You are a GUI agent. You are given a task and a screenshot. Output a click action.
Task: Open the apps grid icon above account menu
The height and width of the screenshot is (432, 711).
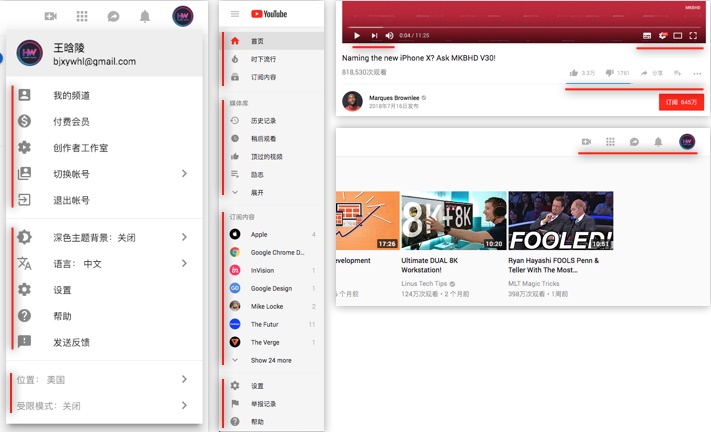pyautogui.click(x=82, y=16)
